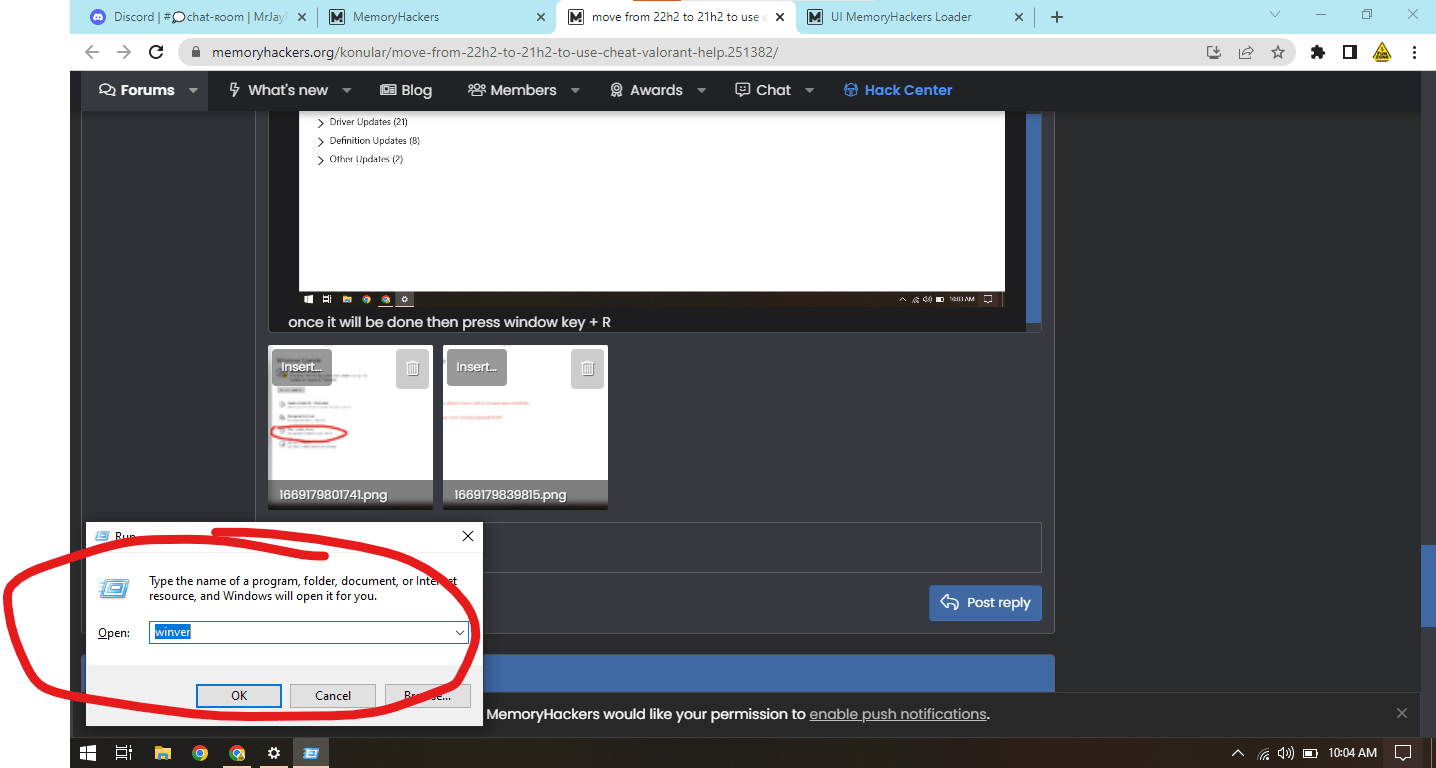The width and height of the screenshot is (1436, 768).
Task: Expand the What's new dropdown arrow
Action: [x=346, y=90]
